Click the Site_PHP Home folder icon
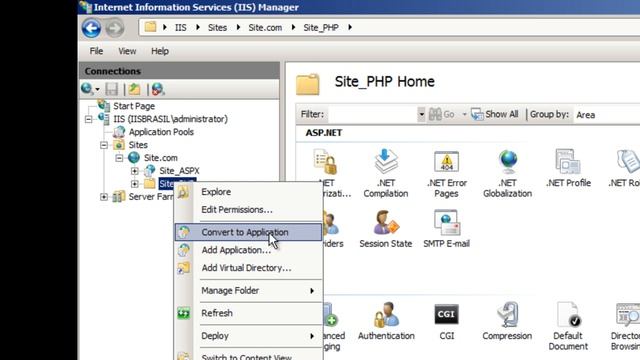Screen dimensions: 640x360 (308, 84)
